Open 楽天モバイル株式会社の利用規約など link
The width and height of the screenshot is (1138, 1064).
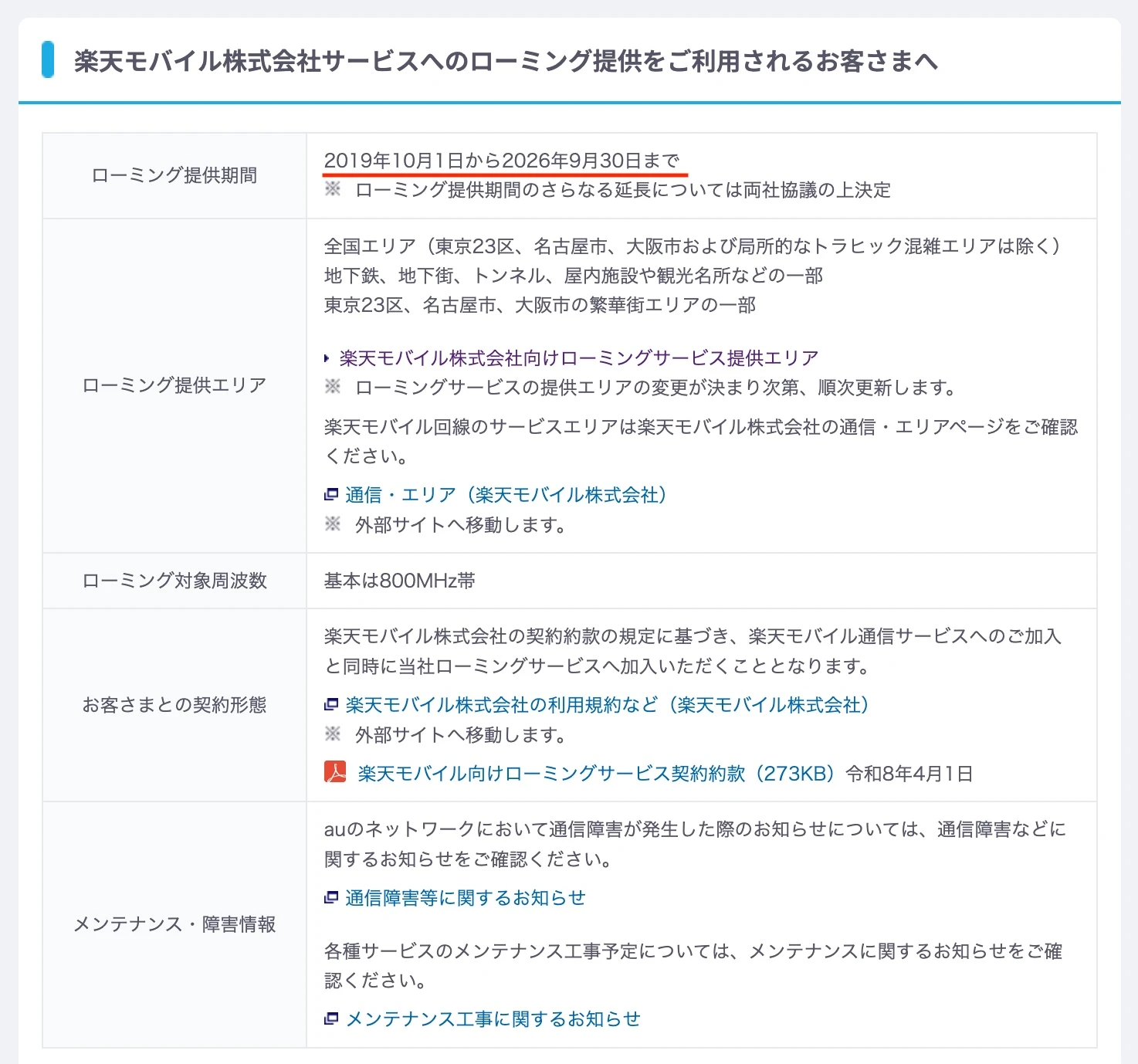pos(608,705)
